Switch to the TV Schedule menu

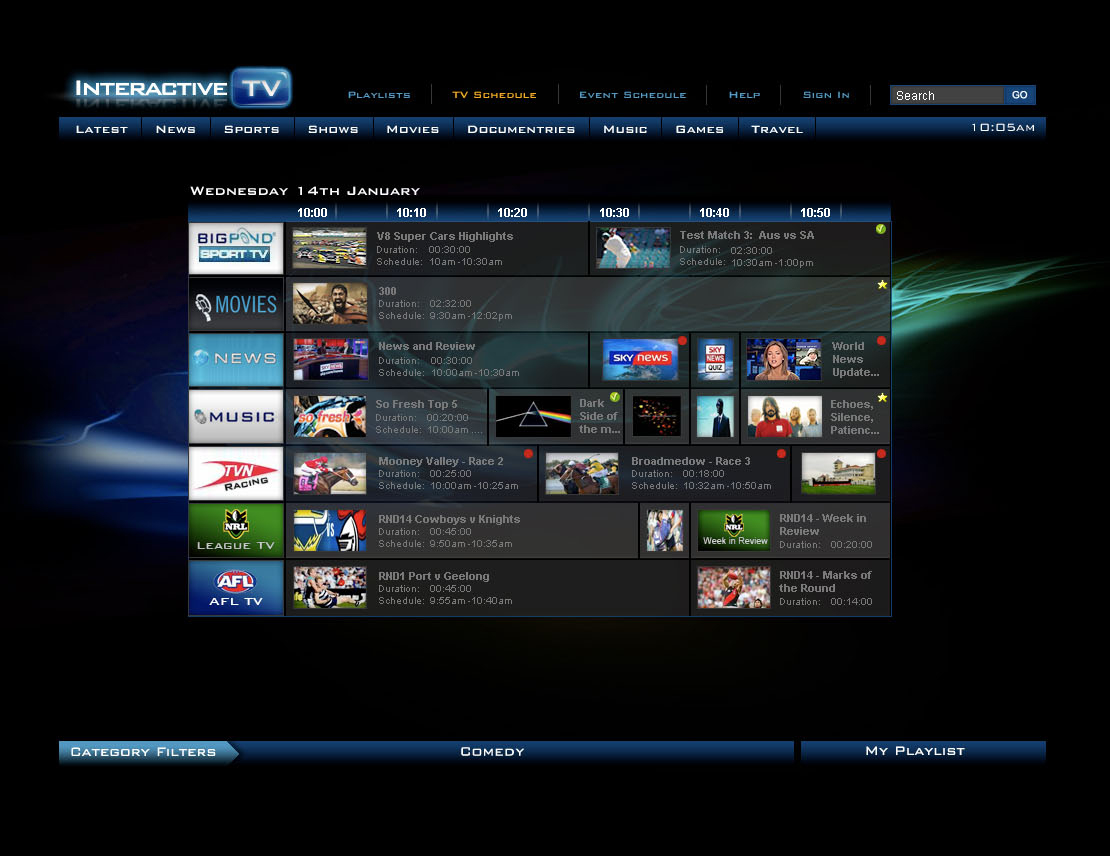point(494,94)
